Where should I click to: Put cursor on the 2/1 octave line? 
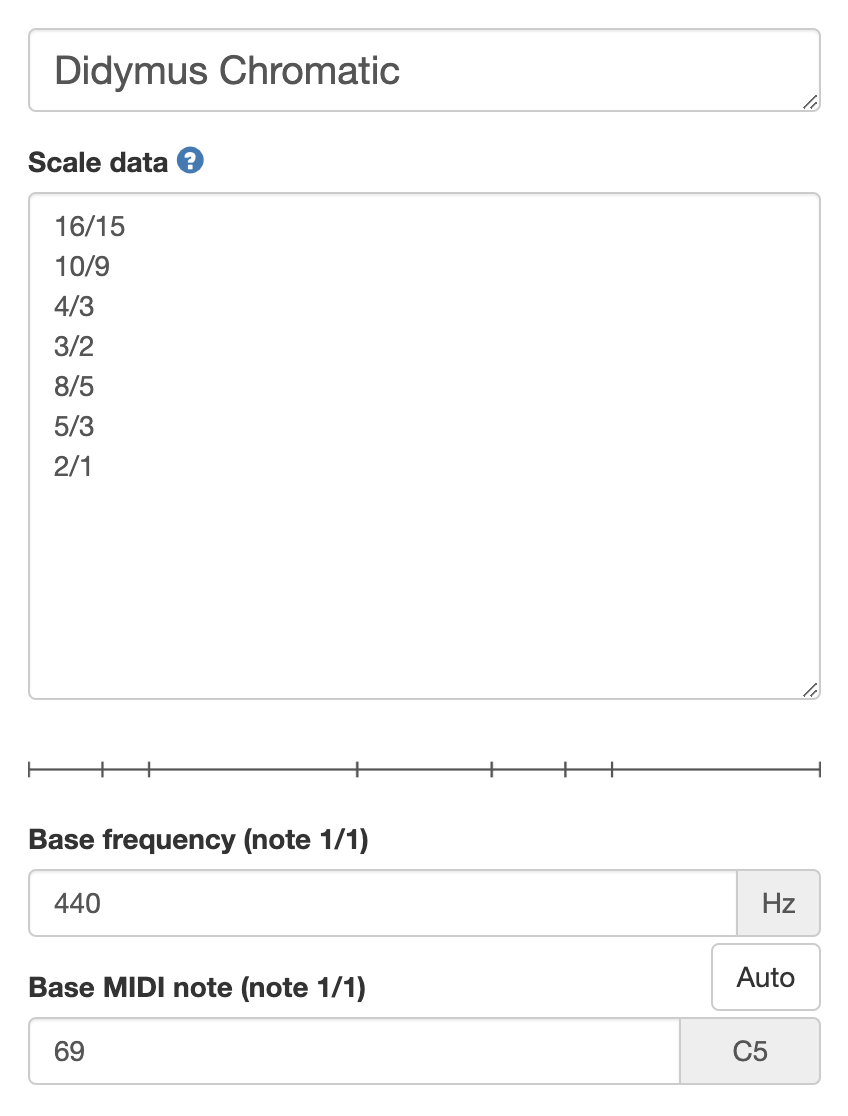[x=73, y=467]
